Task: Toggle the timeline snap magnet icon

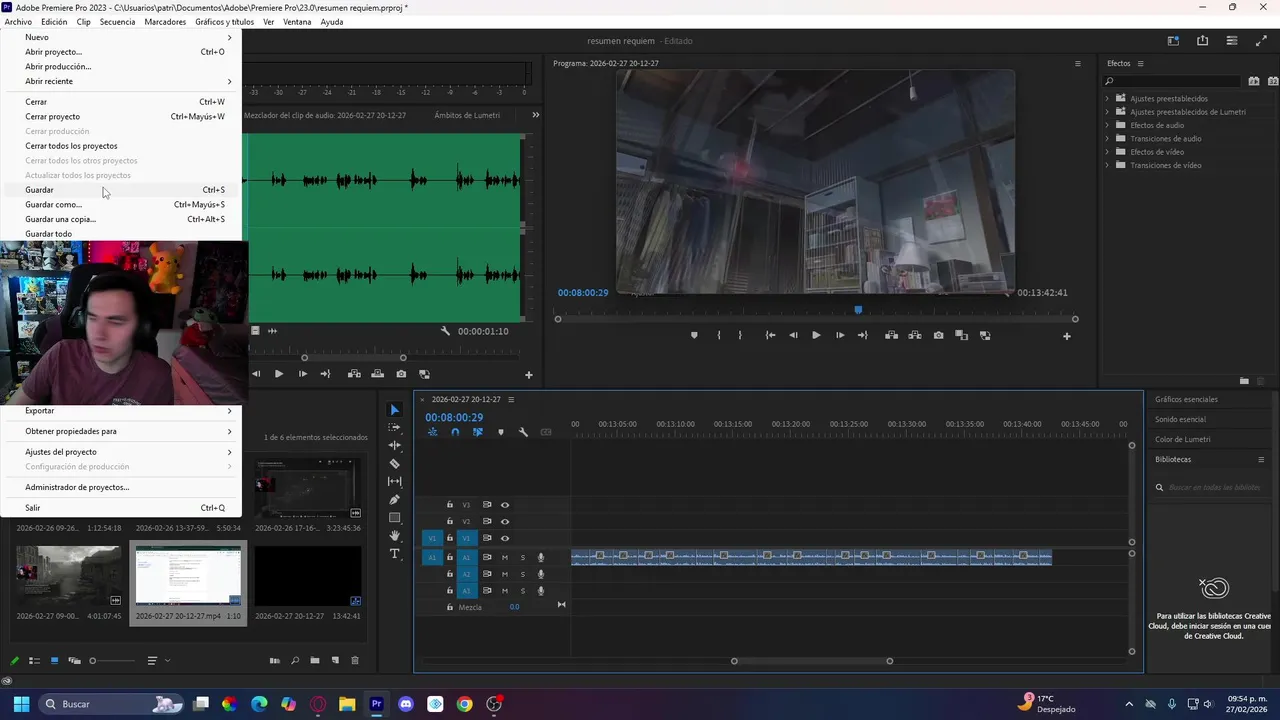Action: pyautogui.click(x=455, y=432)
